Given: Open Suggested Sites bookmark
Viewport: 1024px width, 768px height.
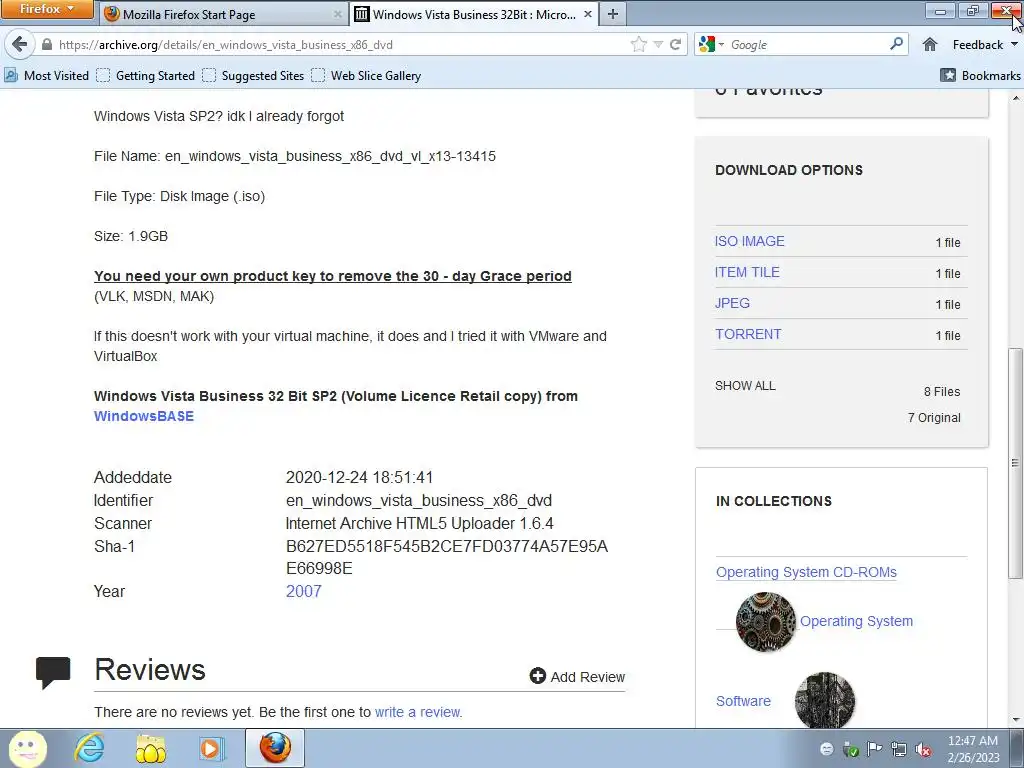Looking at the screenshot, I should pyautogui.click(x=253, y=76).
